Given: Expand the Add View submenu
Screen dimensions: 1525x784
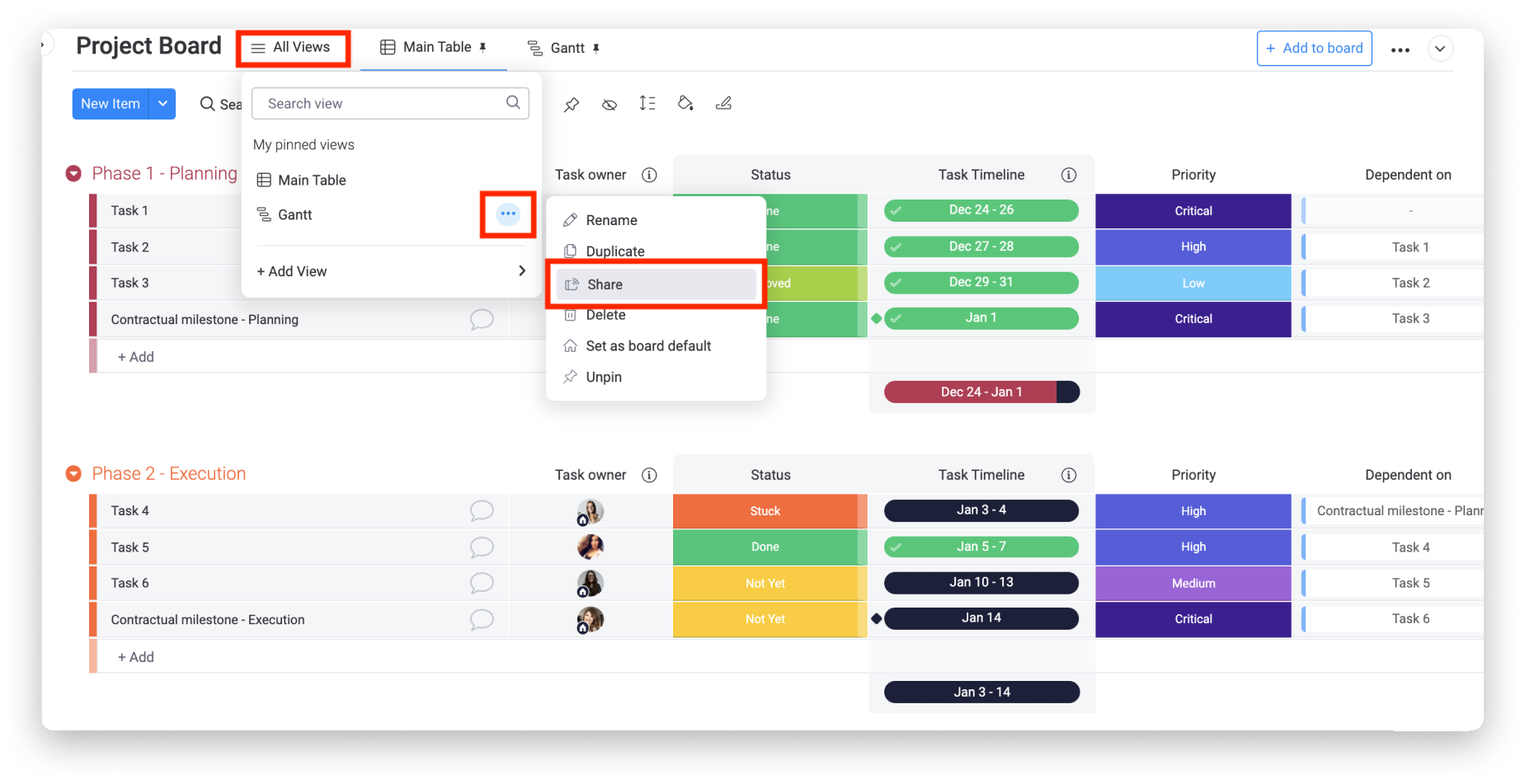Looking at the screenshot, I should tap(391, 271).
